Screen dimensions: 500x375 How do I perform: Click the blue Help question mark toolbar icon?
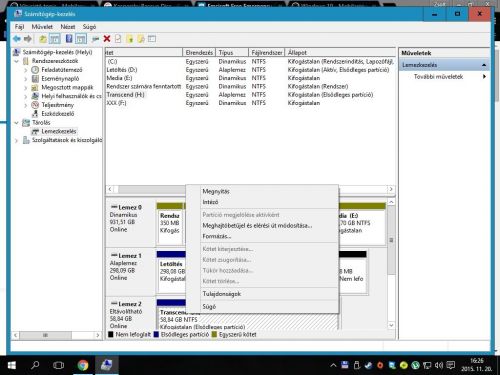click(69, 39)
